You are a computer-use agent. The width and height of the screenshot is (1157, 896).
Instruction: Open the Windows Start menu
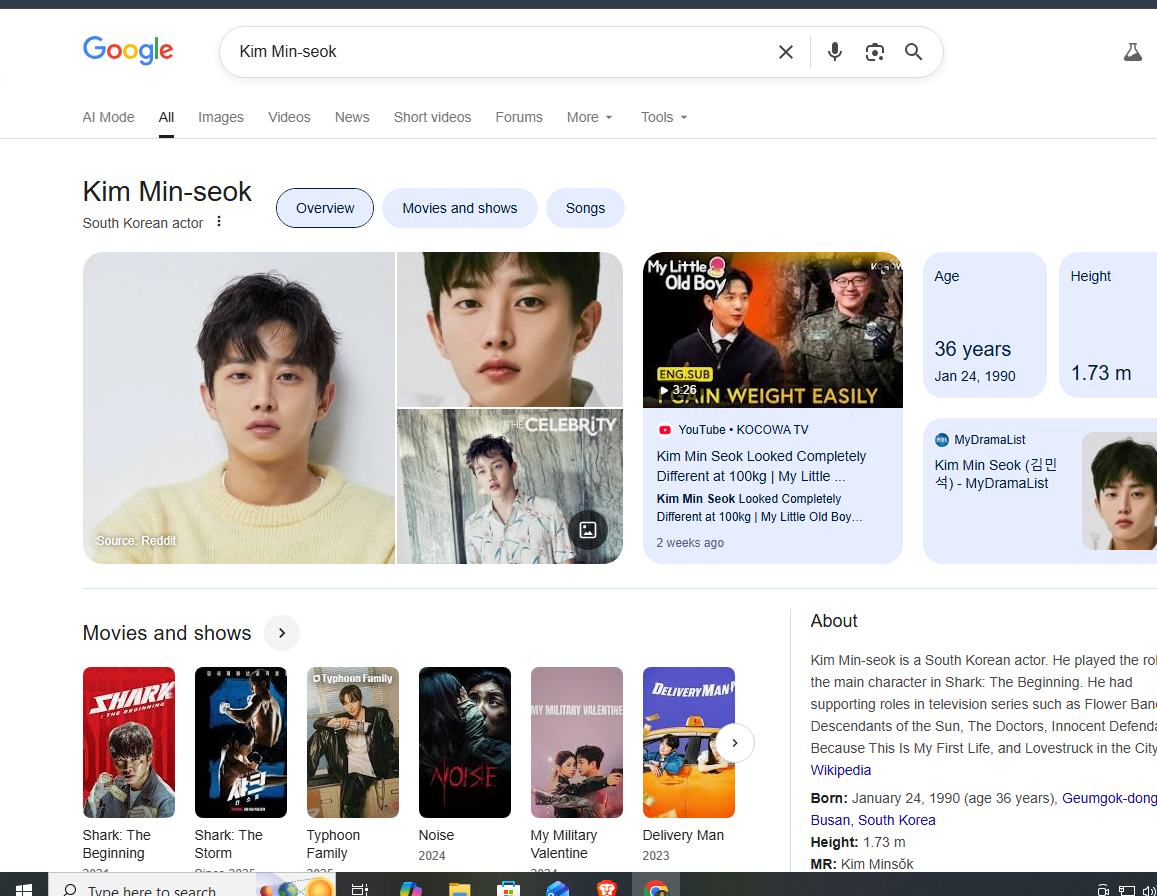coord(24,889)
